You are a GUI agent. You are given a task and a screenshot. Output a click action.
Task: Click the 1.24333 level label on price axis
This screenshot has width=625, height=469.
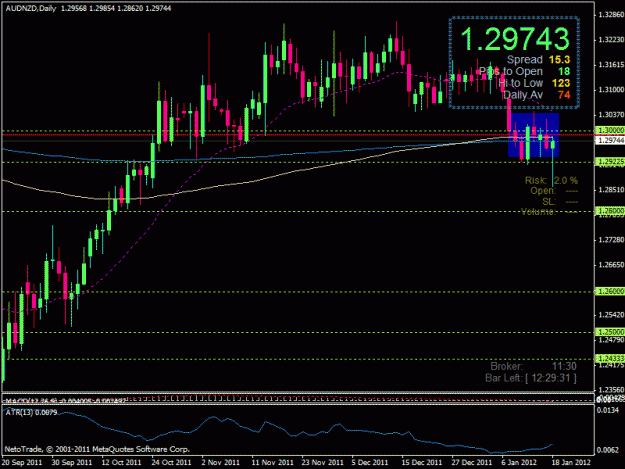click(x=610, y=359)
